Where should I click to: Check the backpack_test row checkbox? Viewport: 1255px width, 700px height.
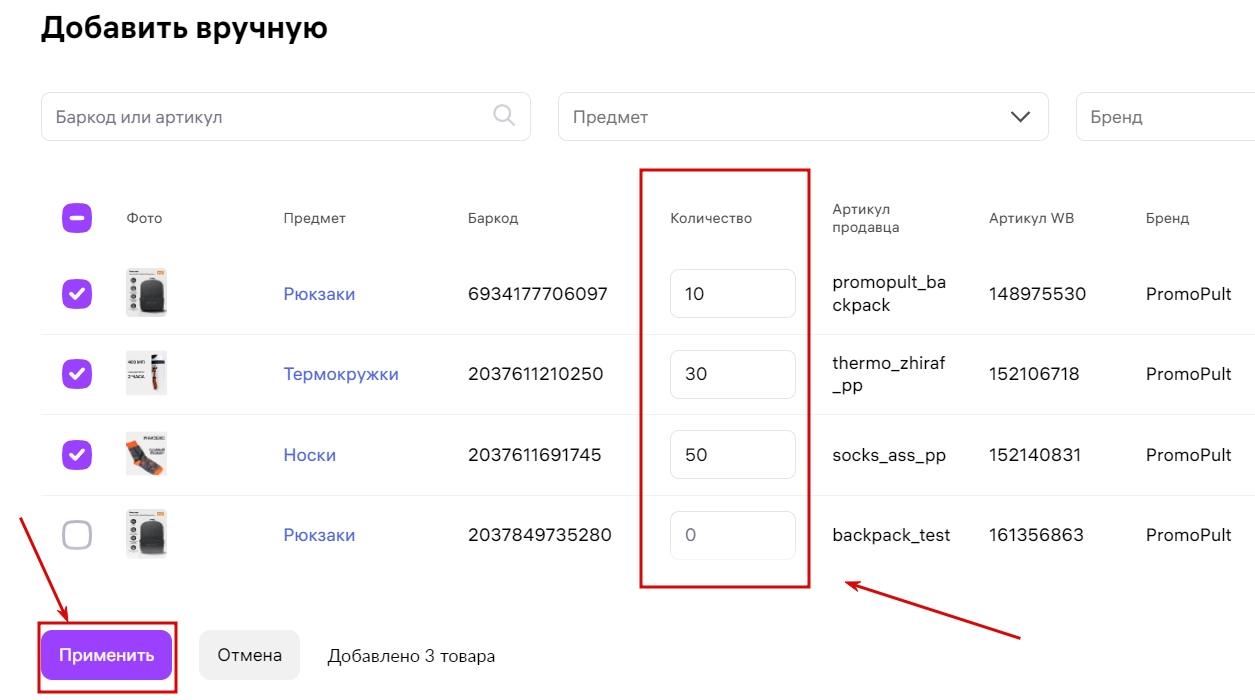coord(77,535)
